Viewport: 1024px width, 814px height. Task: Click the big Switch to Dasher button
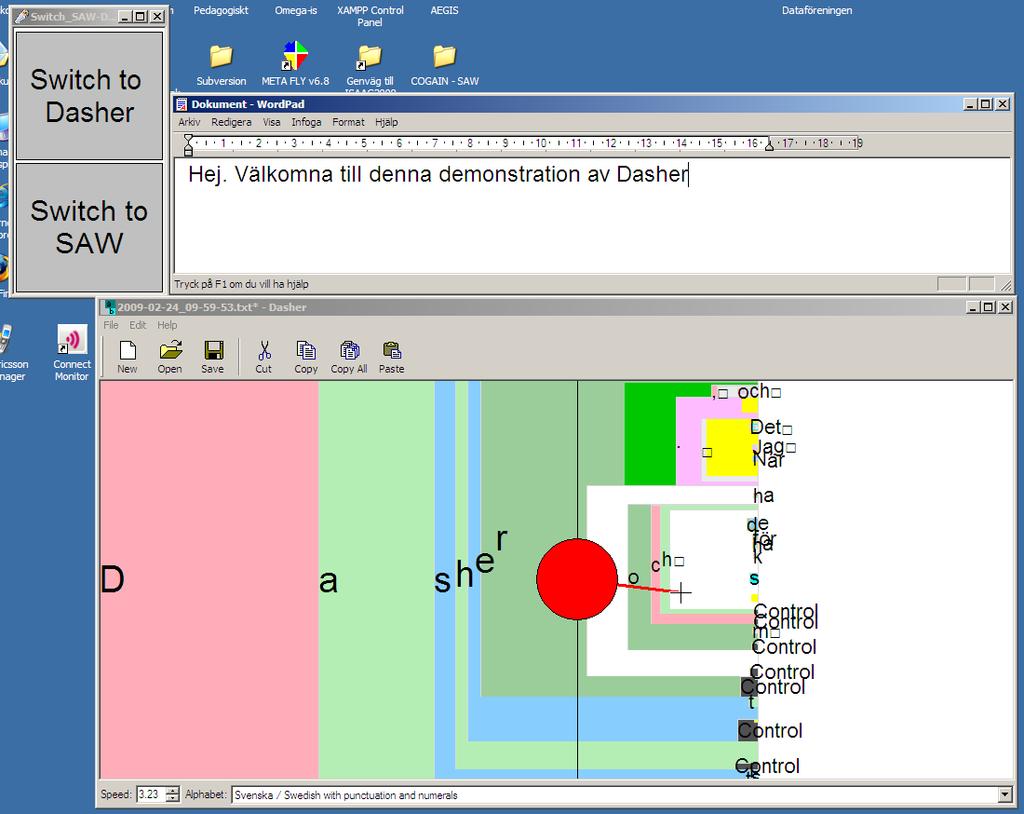[x=89, y=95]
